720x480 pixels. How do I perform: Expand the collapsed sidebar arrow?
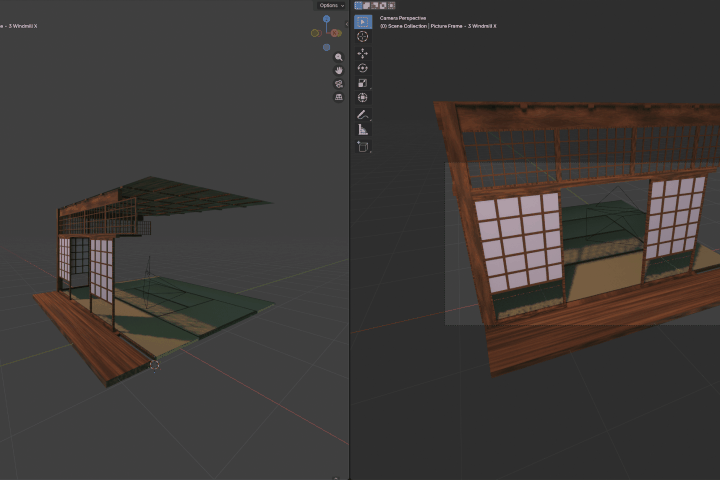tap(347, 24)
